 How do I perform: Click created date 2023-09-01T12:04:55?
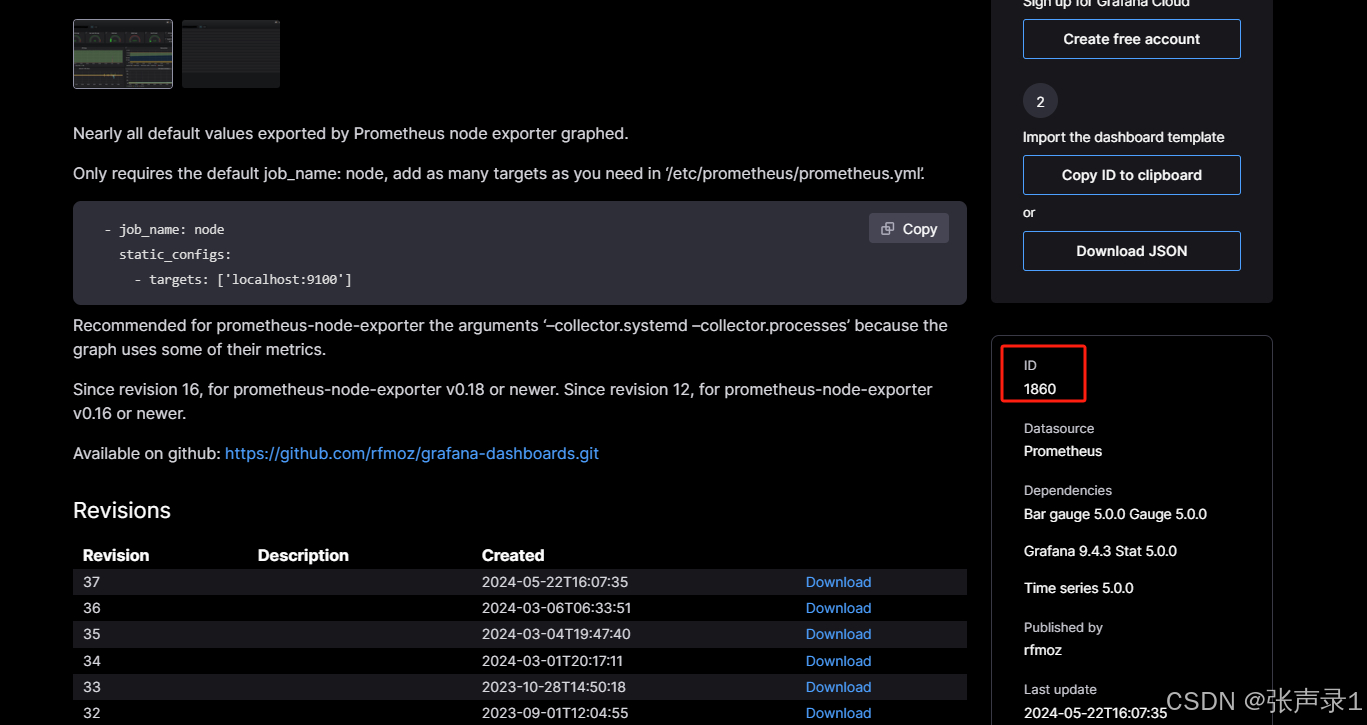(555, 713)
